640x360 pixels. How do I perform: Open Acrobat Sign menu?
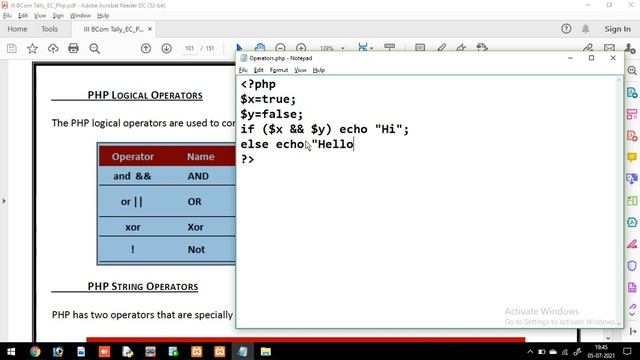[58, 16]
